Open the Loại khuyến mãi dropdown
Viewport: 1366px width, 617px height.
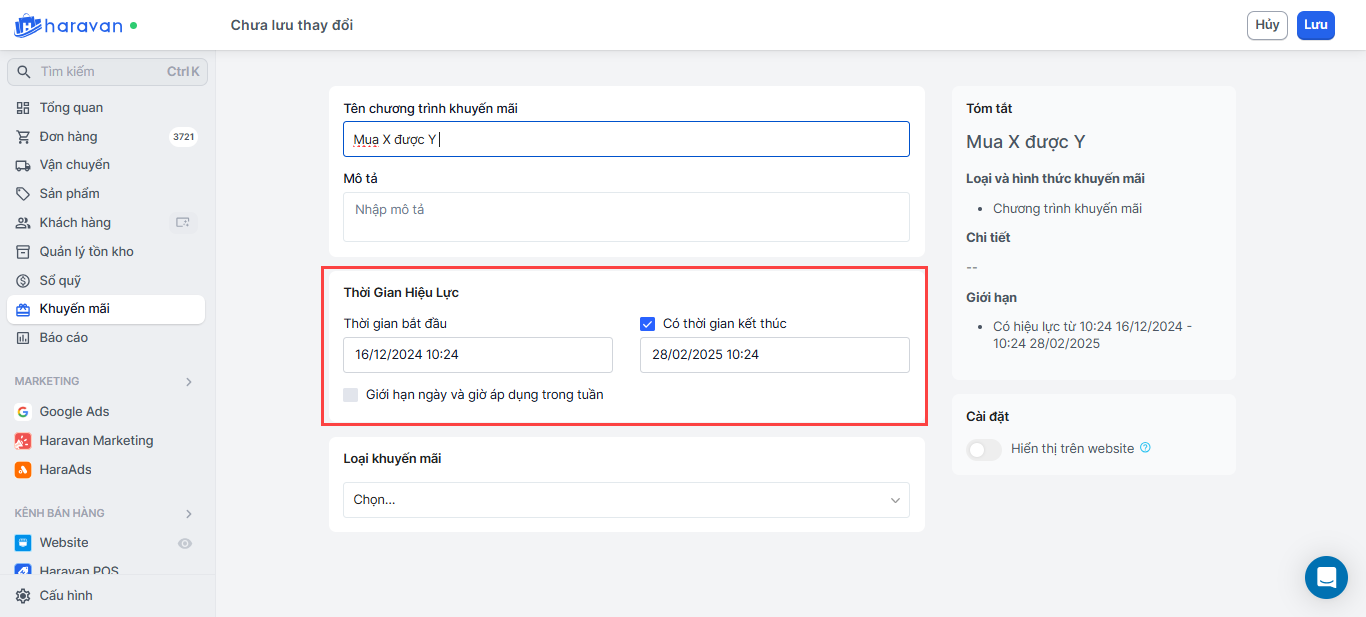pos(626,500)
